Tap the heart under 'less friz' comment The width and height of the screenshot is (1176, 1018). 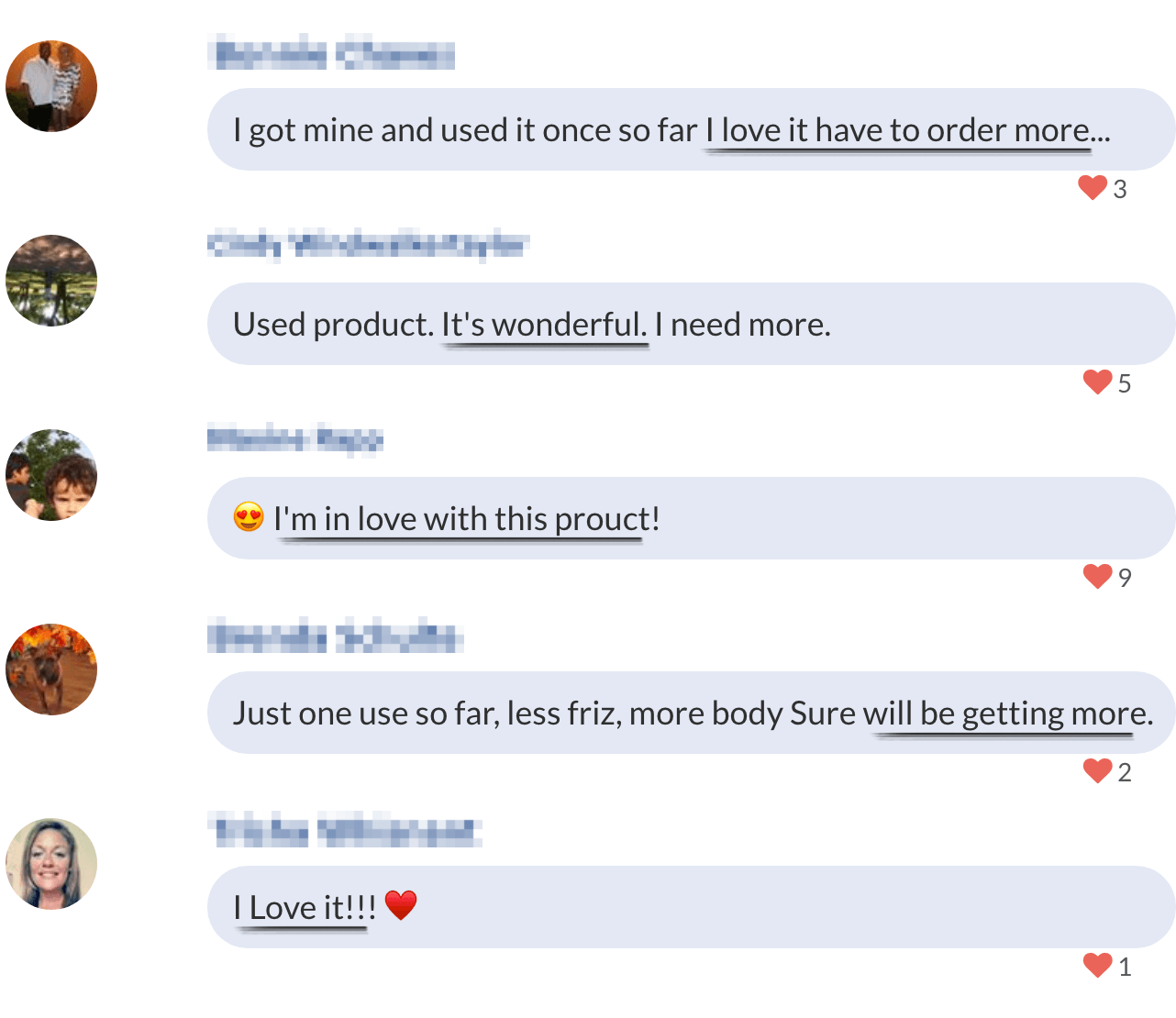1097,771
